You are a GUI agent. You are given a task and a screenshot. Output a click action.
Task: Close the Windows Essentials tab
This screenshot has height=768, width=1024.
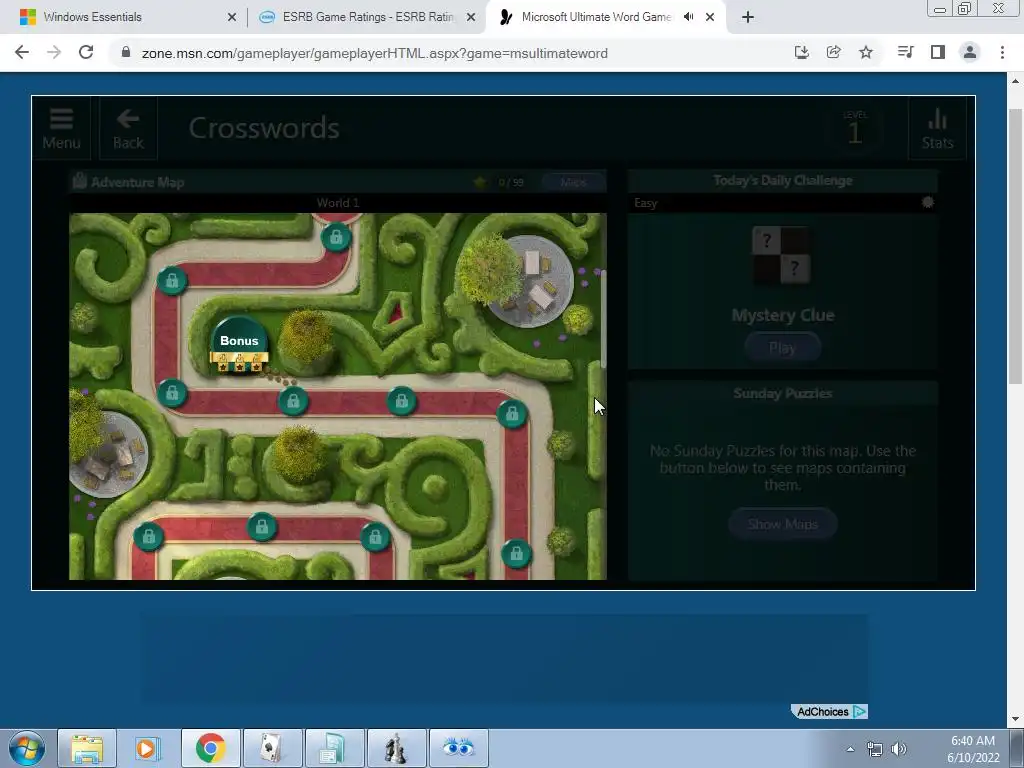tap(232, 18)
